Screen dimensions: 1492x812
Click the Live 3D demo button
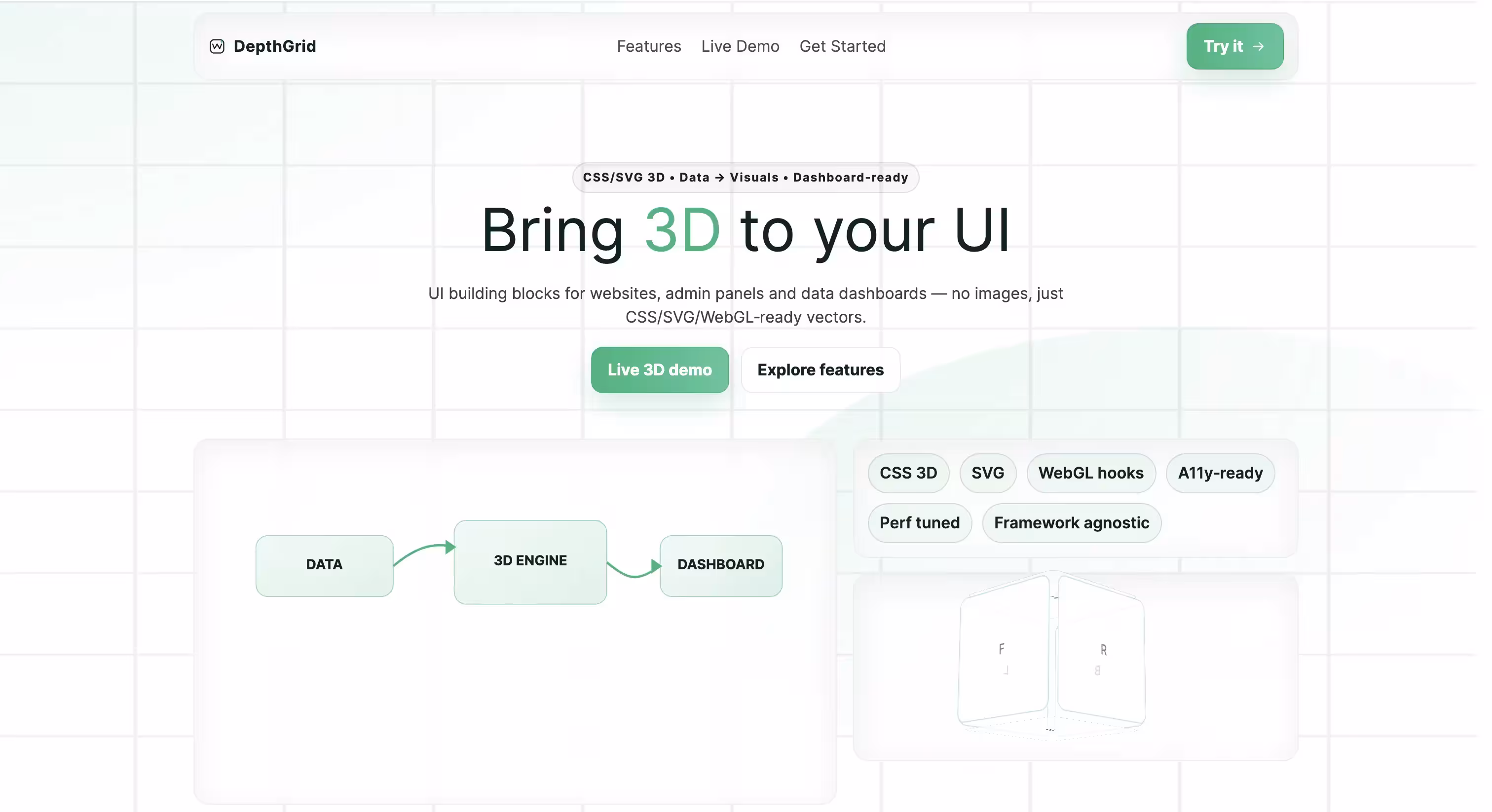[x=660, y=369]
